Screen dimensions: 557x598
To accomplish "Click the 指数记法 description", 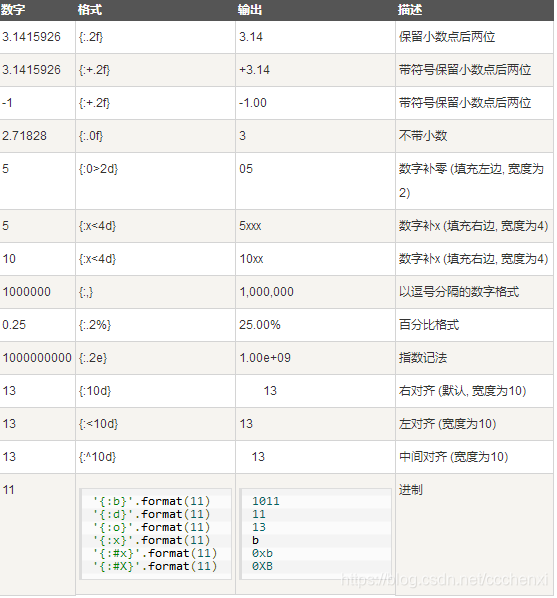I will coord(423,358).
